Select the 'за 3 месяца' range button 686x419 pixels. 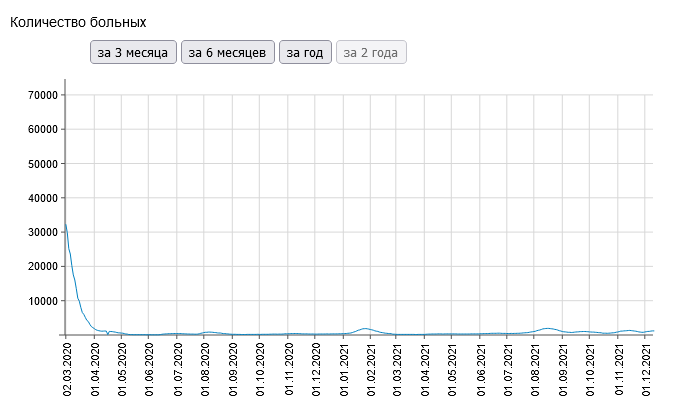(133, 52)
